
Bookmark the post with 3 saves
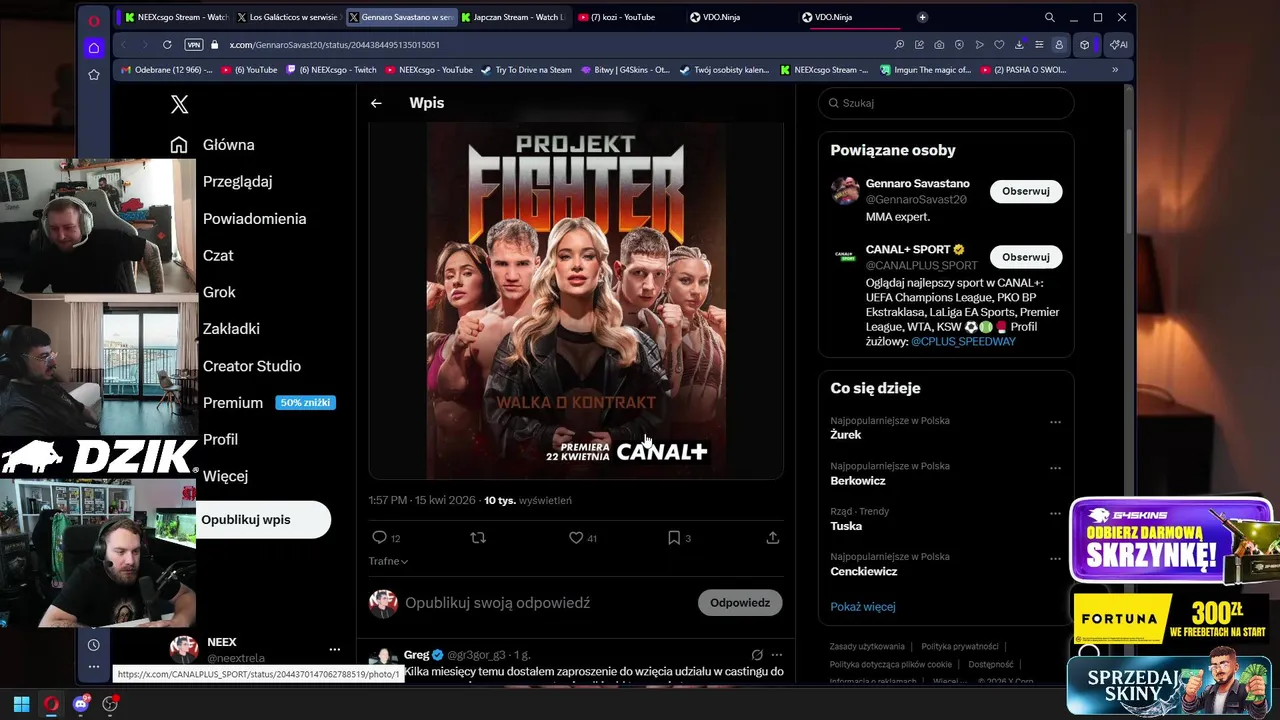(679, 538)
